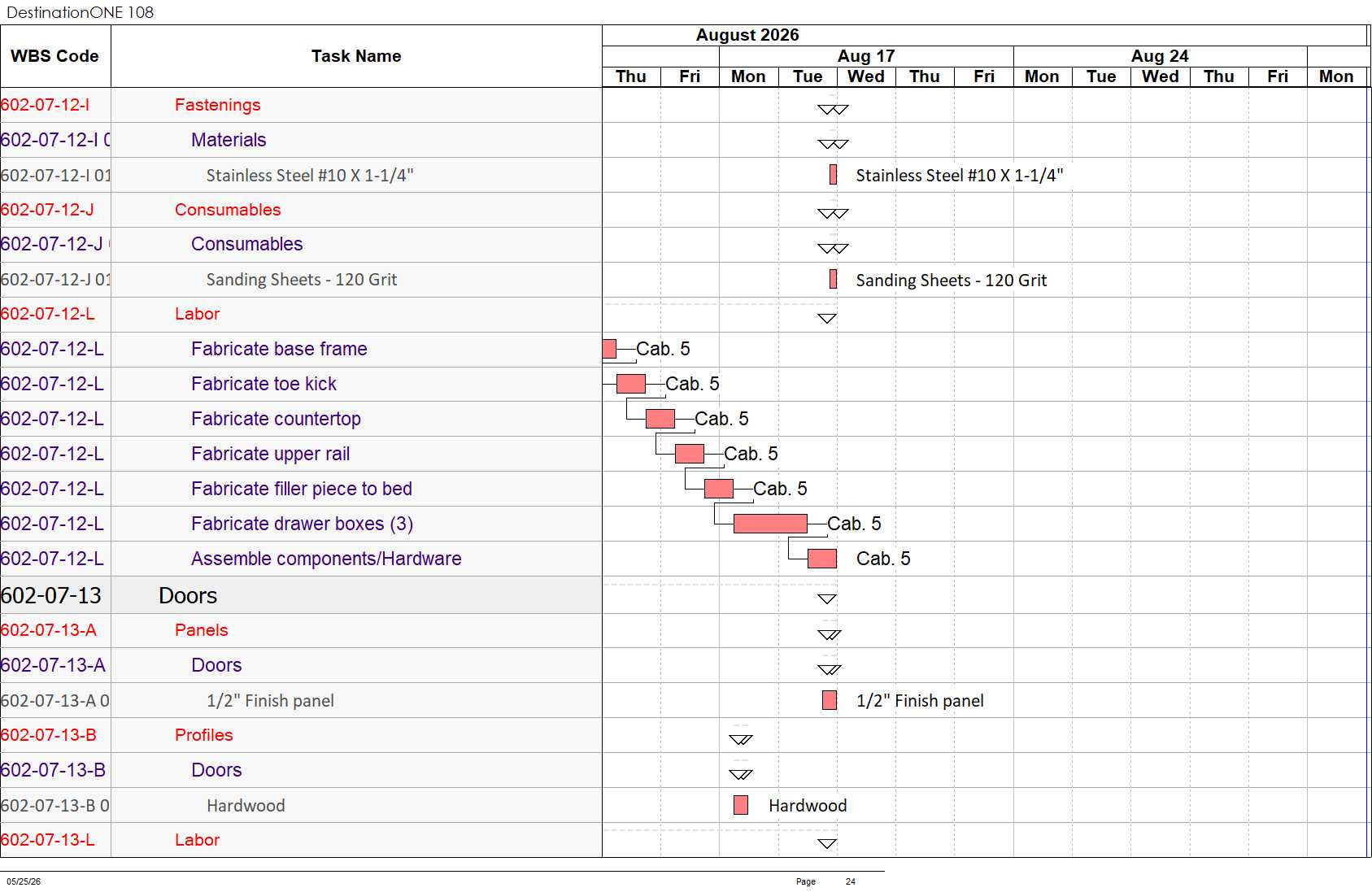This screenshot has width=1372, height=892.
Task: Select Cab. 5 label beside Fabricate base frame bar
Action: click(663, 349)
